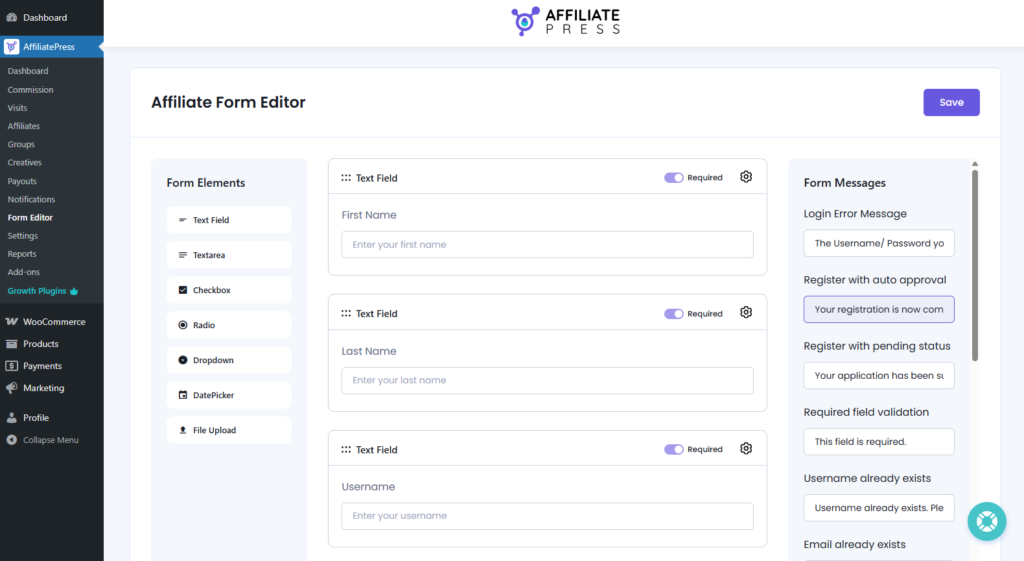Add a Dropdown form element
The image size is (1024, 561).
(x=229, y=360)
